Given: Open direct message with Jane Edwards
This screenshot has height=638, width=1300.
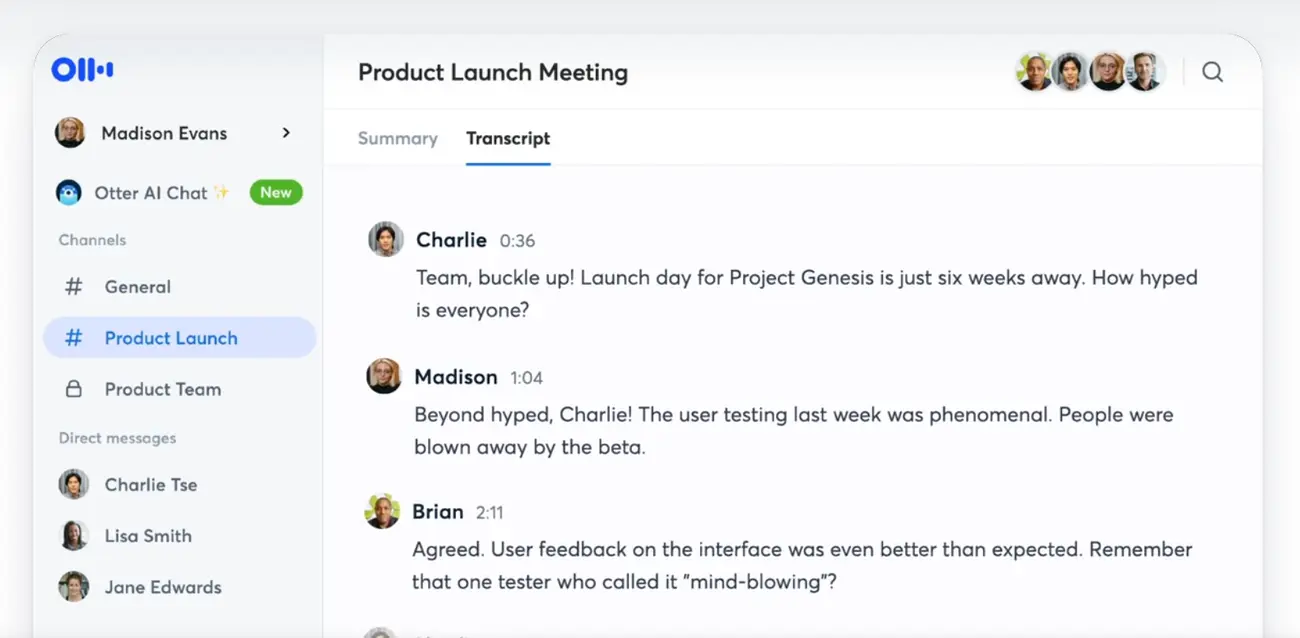Looking at the screenshot, I should pos(162,587).
